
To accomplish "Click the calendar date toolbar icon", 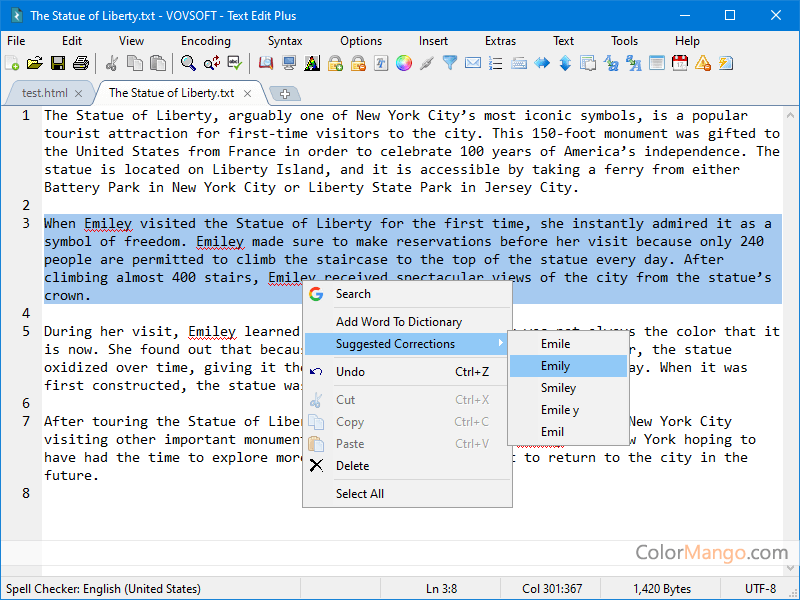I will 680,63.
